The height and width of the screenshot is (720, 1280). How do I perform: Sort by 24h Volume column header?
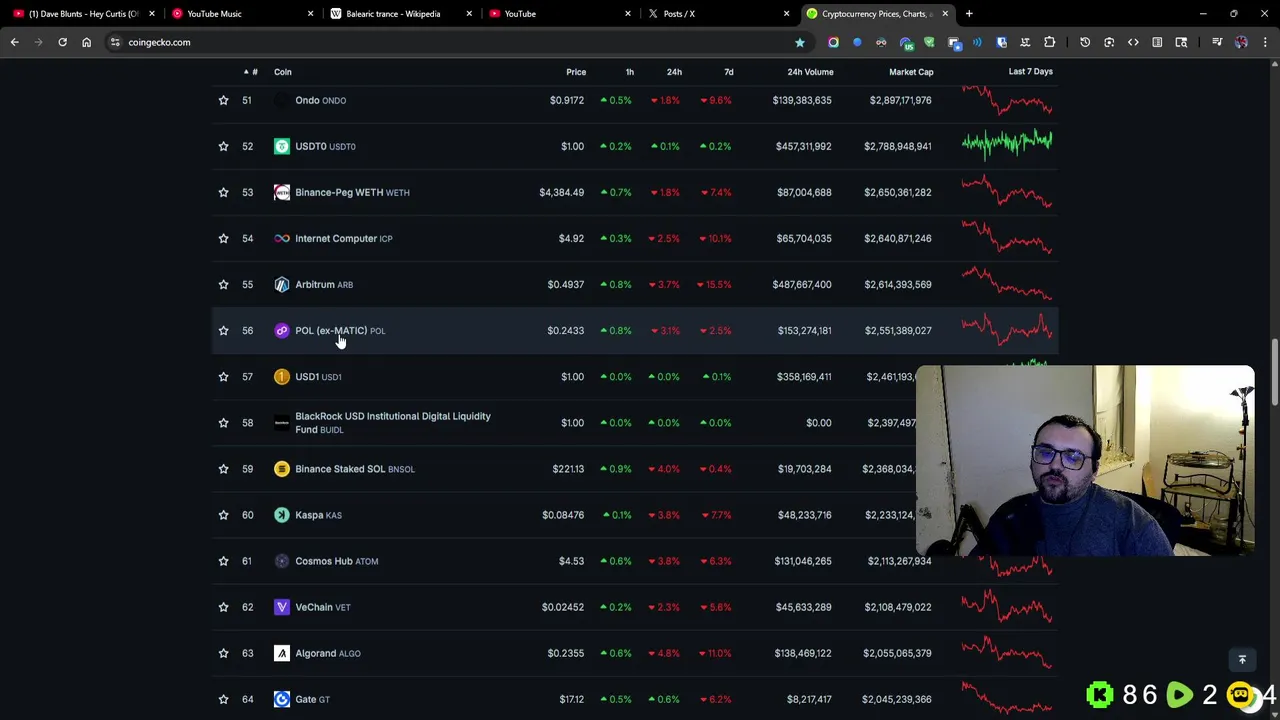click(810, 72)
